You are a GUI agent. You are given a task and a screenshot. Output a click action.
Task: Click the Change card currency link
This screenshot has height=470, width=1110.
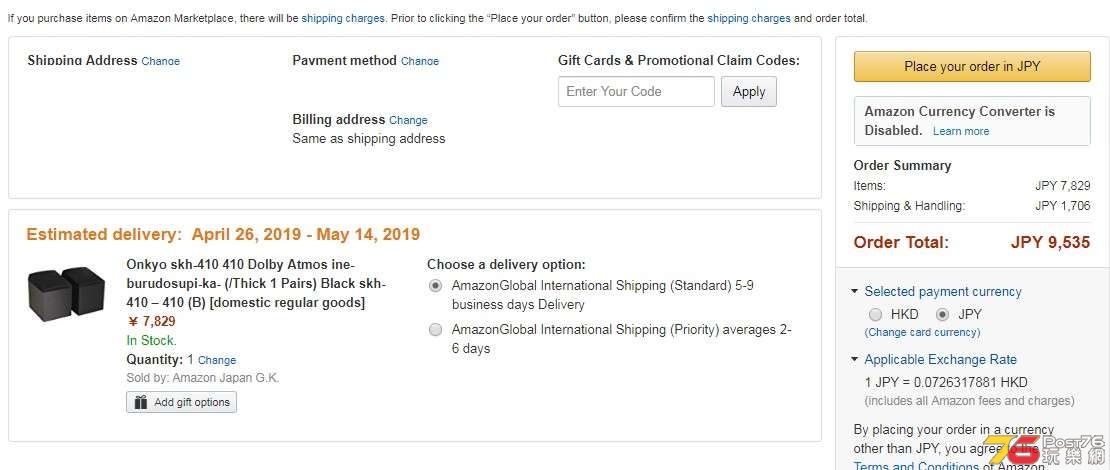coord(922,332)
